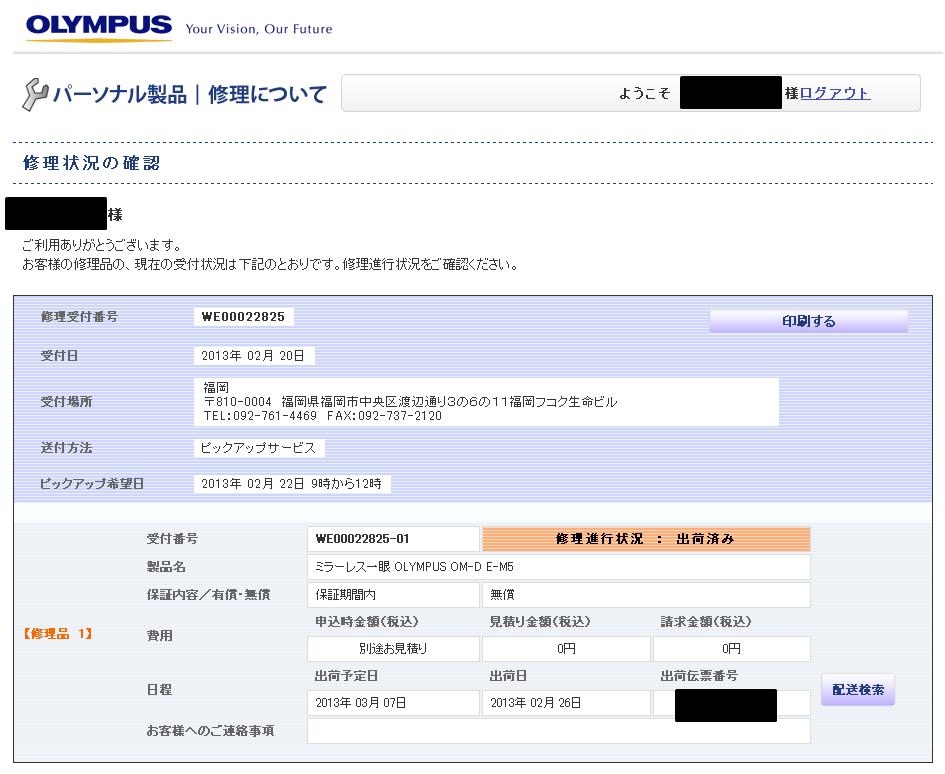Click the 【修理品 1】 label
The height and width of the screenshot is (774, 945).
(x=58, y=634)
